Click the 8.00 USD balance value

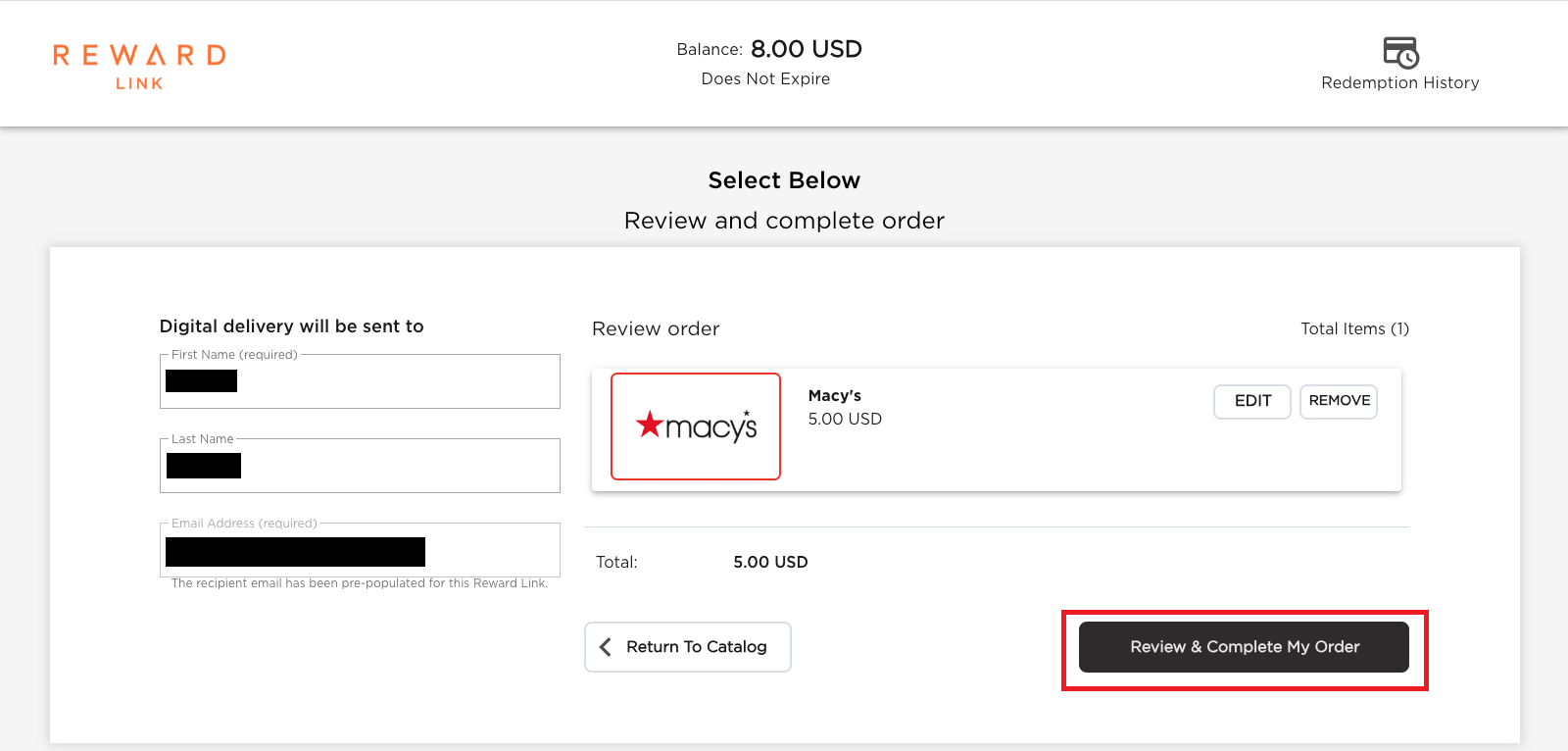pyautogui.click(x=807, y=49)
